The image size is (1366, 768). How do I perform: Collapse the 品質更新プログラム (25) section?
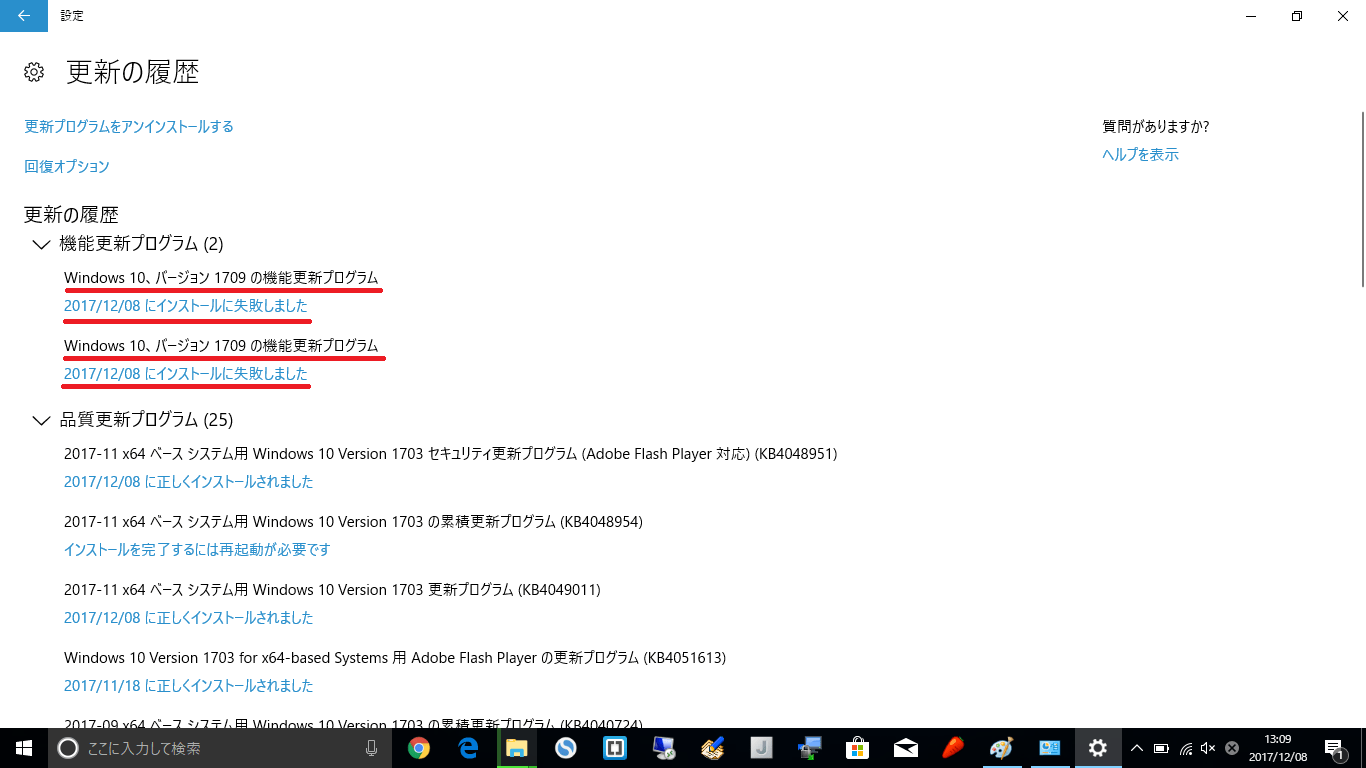[41, 420]
